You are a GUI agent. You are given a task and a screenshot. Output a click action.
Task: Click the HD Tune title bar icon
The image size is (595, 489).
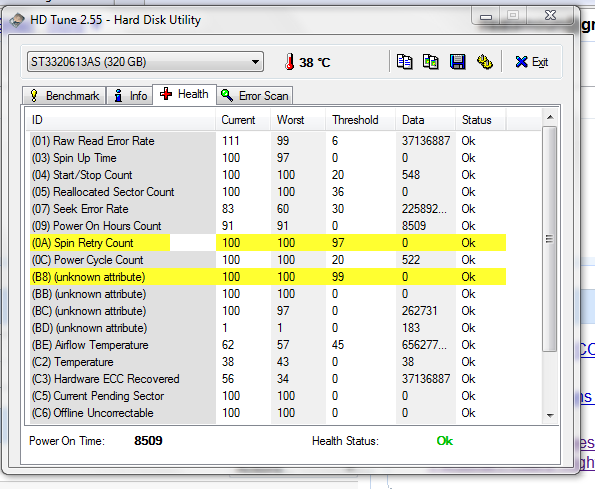click(x=17, y=20)
